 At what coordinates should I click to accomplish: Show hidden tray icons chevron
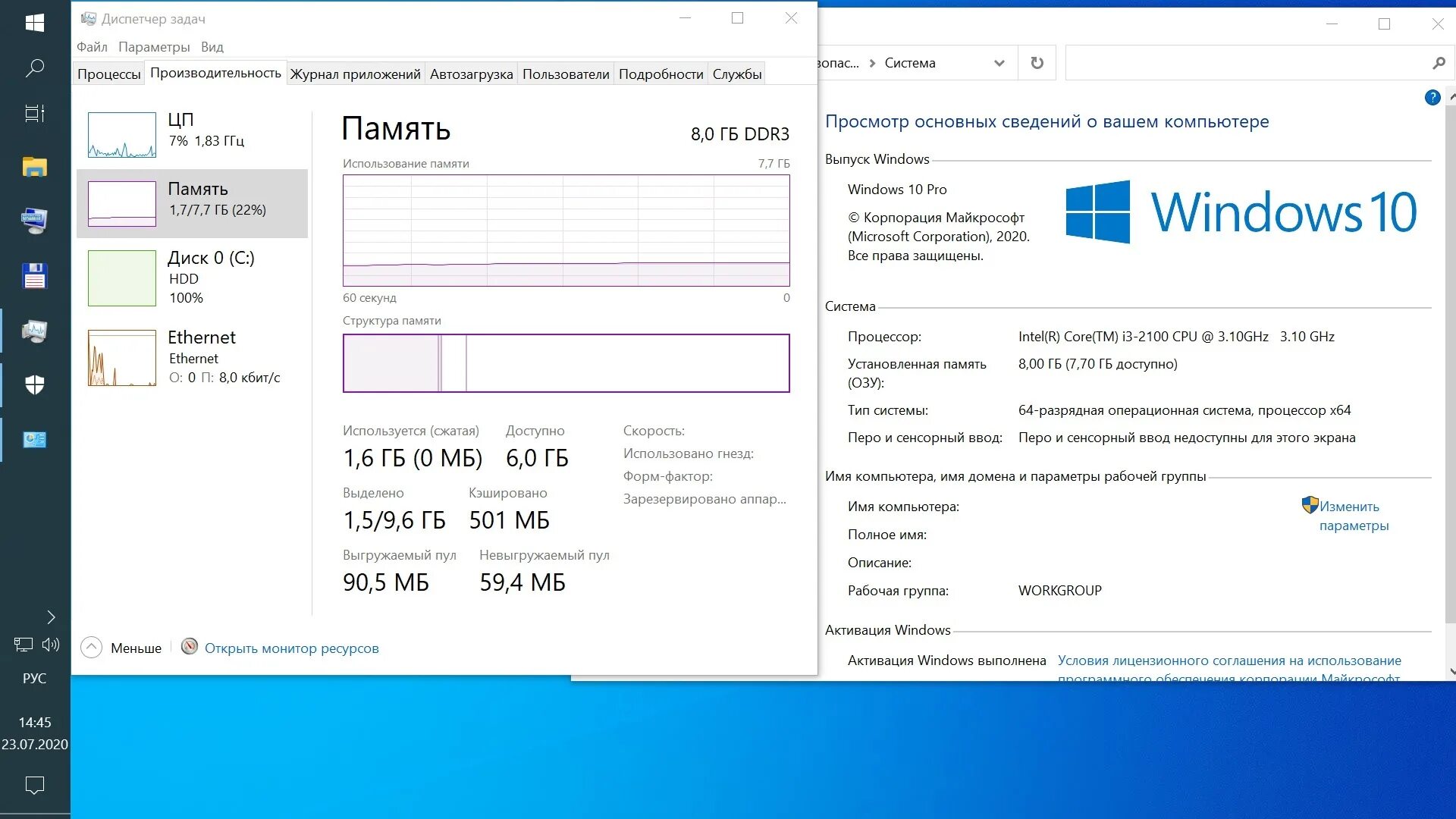(x=51, y=617)
